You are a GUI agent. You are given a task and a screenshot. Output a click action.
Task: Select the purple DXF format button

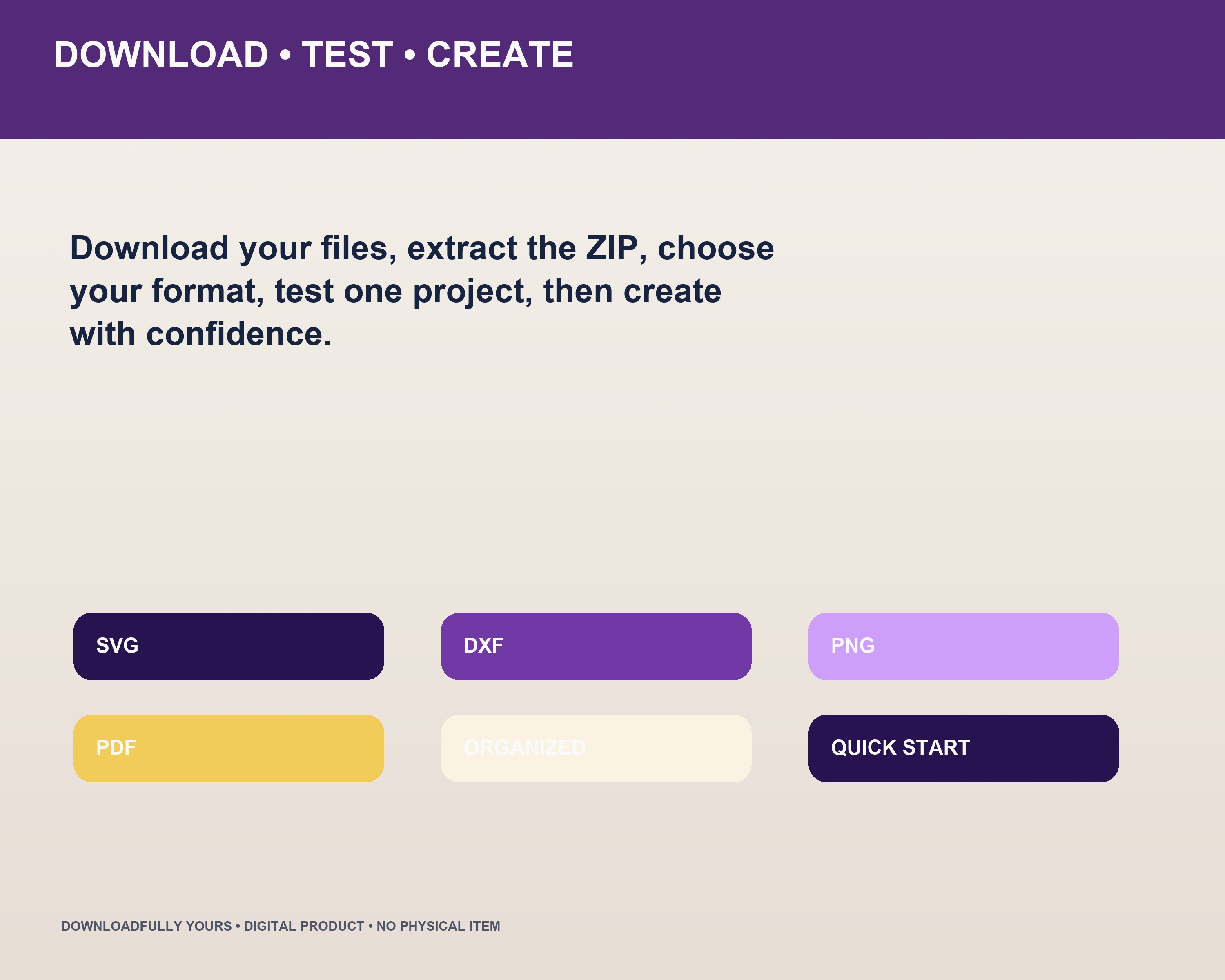click(x=596, y=646)
